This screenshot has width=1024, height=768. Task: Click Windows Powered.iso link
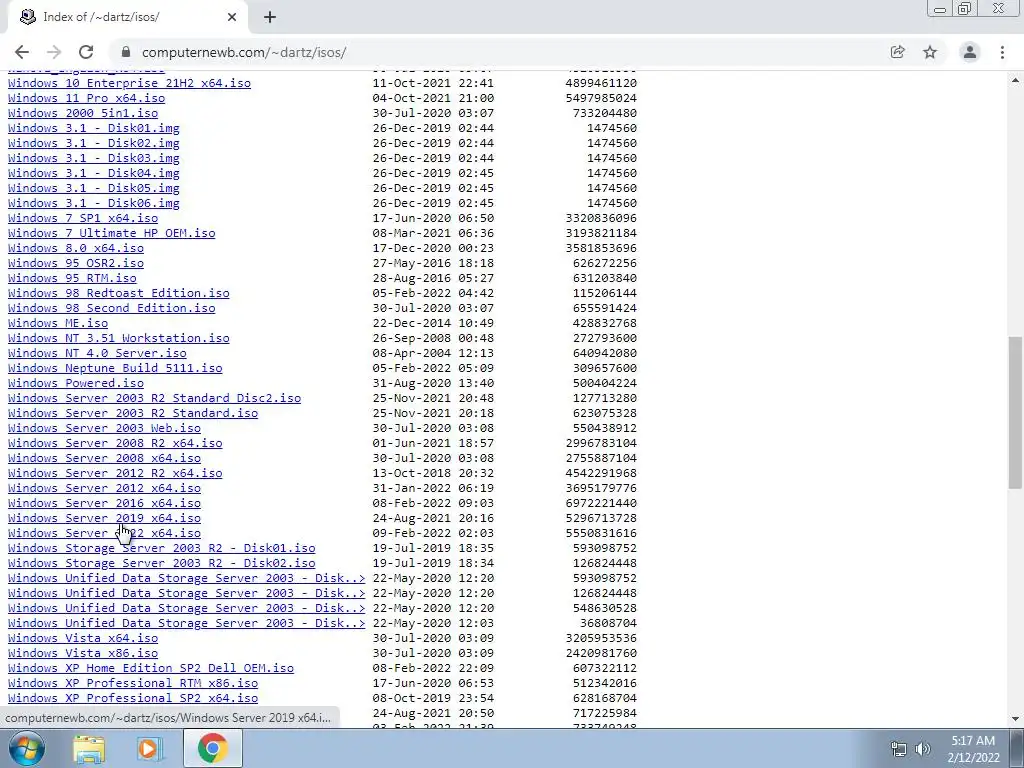click(x=76, y=383)
